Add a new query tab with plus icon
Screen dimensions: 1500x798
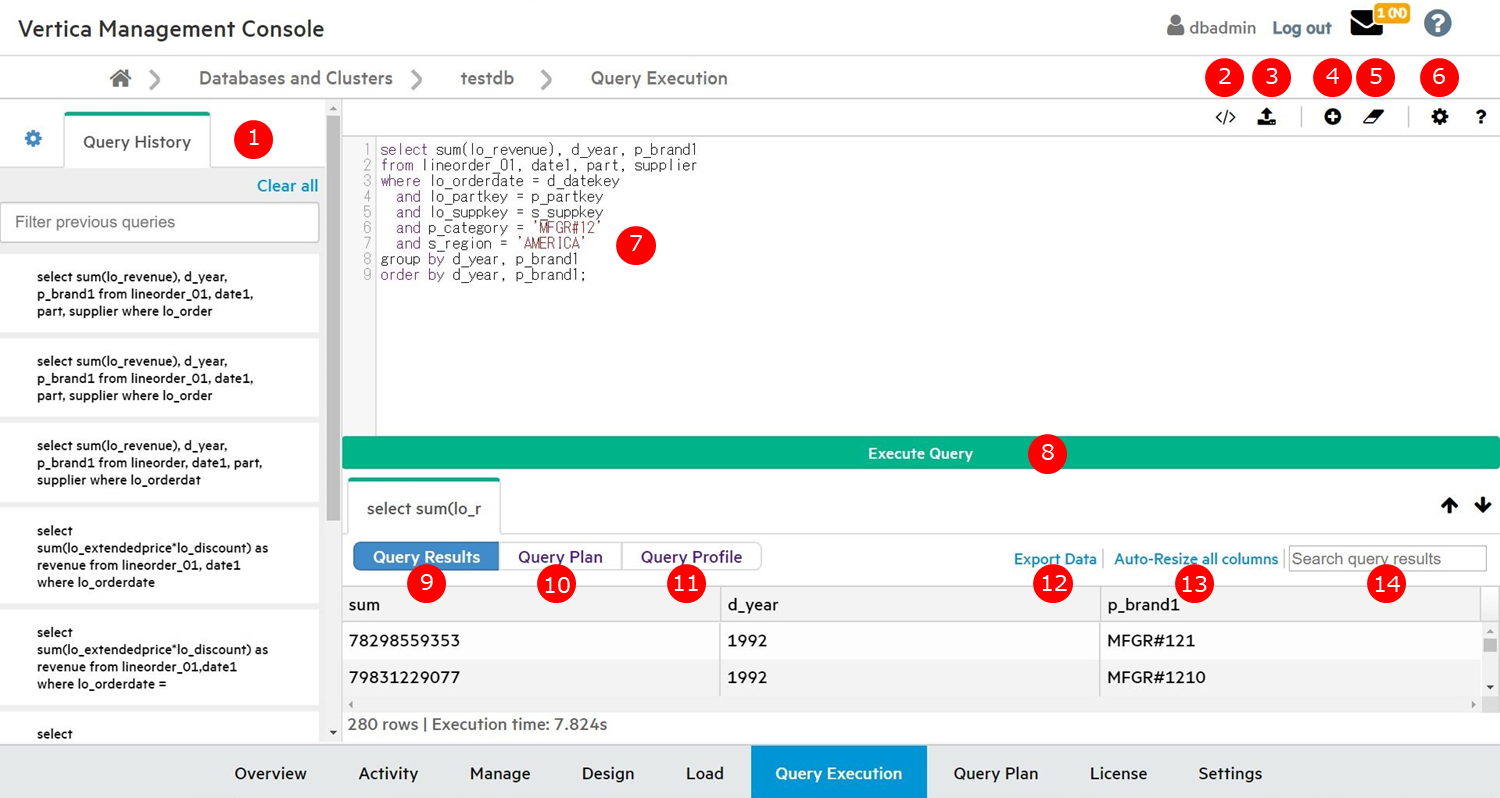click(x=1332, y=117)
